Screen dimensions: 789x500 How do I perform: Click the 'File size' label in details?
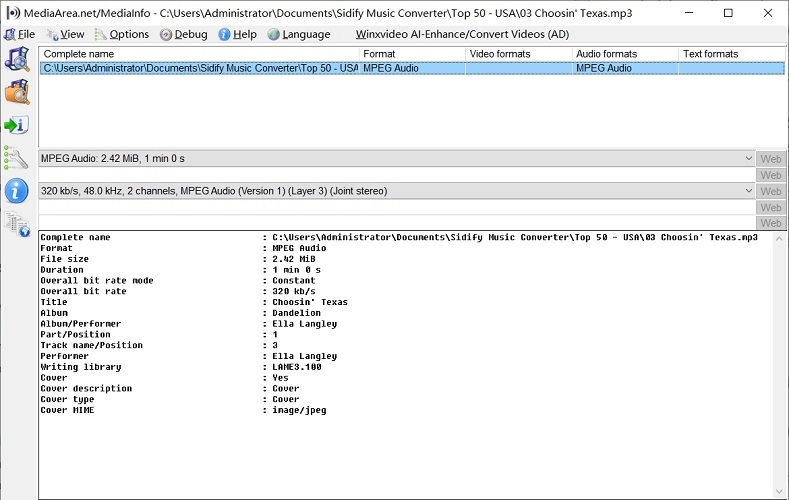[x=64, y=259]
